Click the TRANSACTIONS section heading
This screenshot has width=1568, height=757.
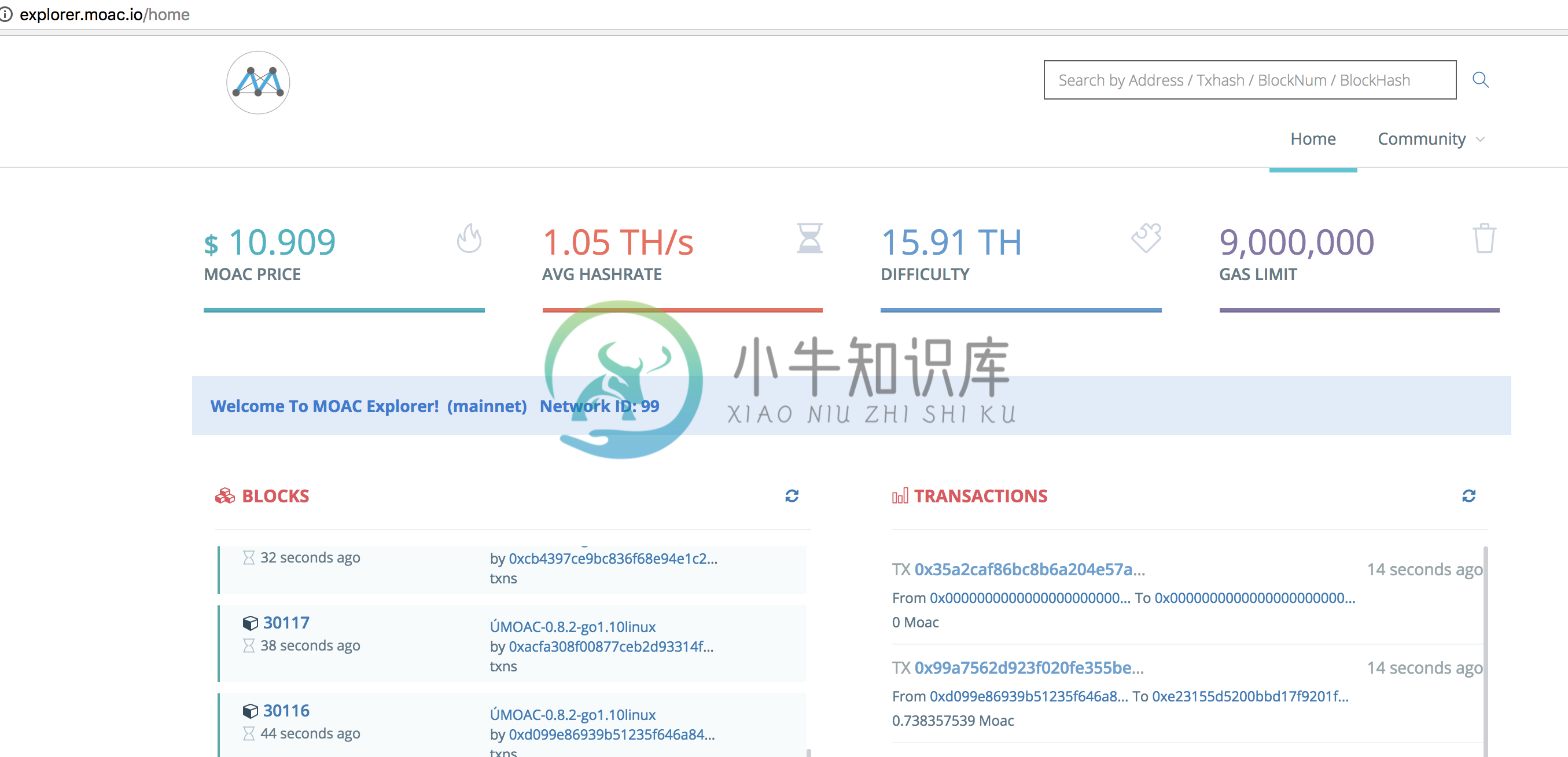981,496
